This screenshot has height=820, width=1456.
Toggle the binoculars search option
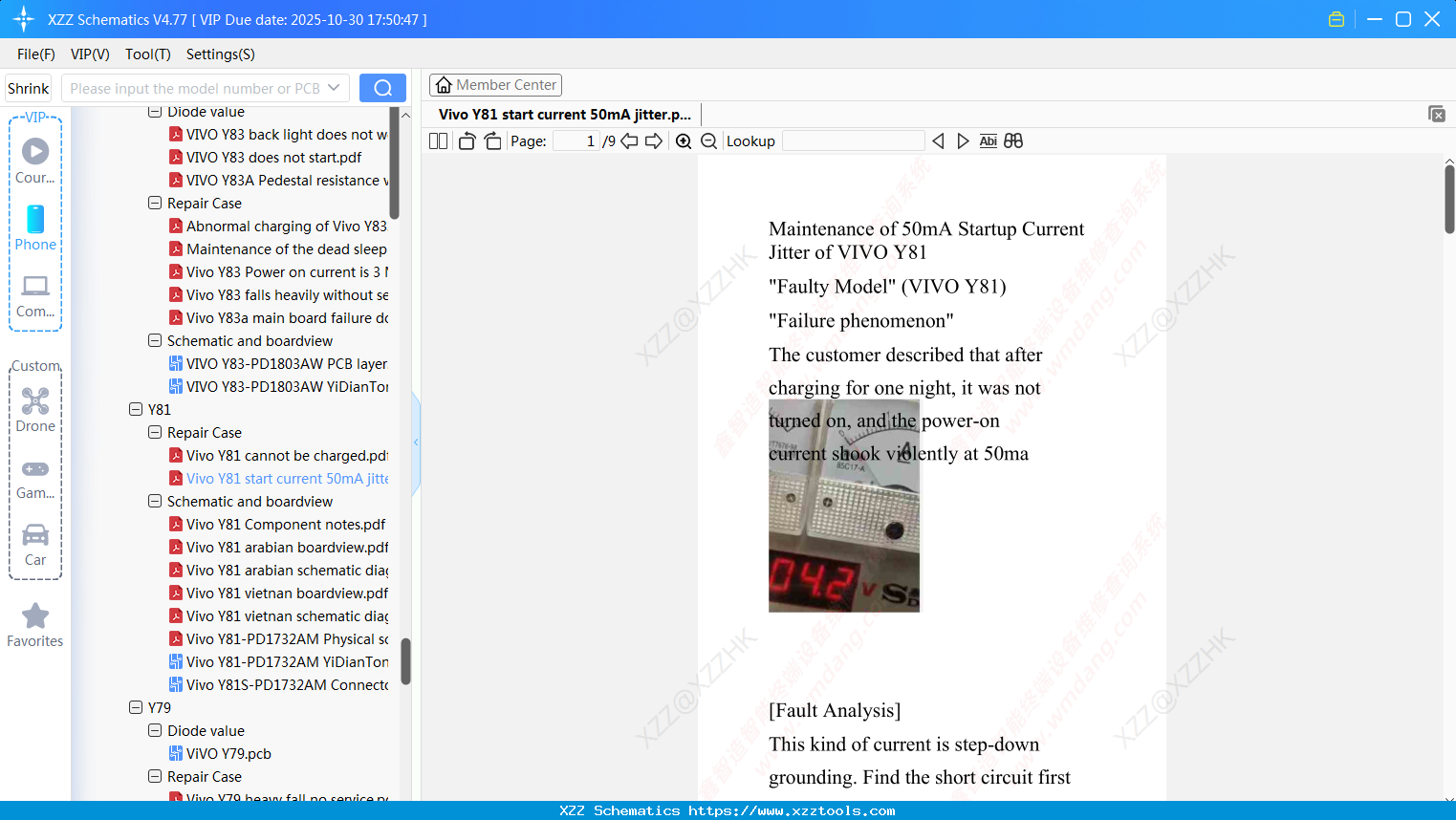click(x=1013, y=140)
